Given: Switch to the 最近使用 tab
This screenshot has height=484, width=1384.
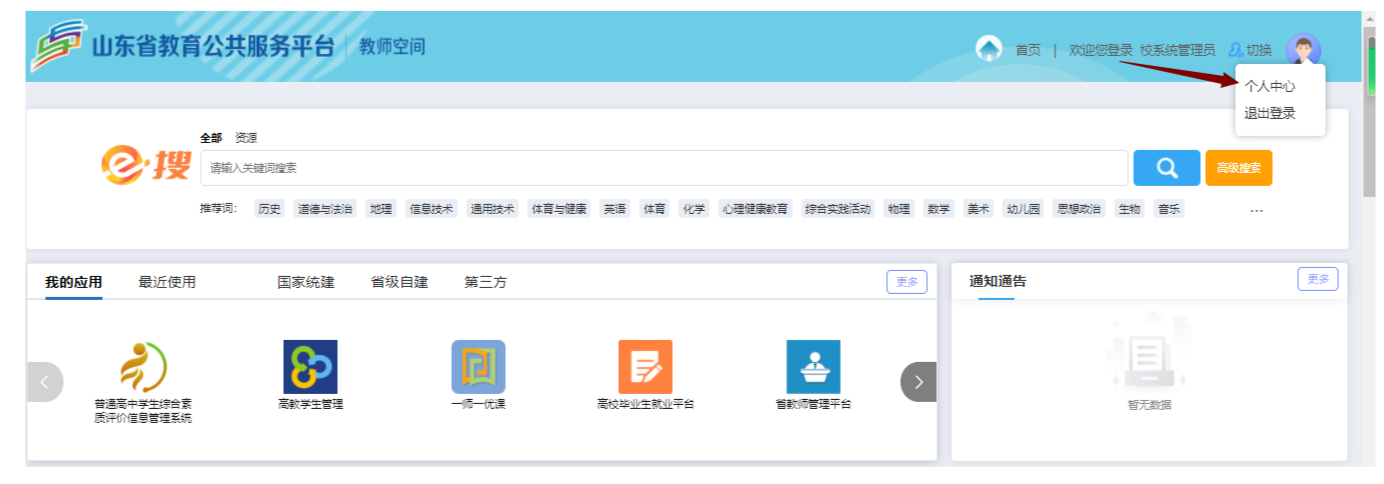Looking at the screenshot, I should tap(167, 282).
